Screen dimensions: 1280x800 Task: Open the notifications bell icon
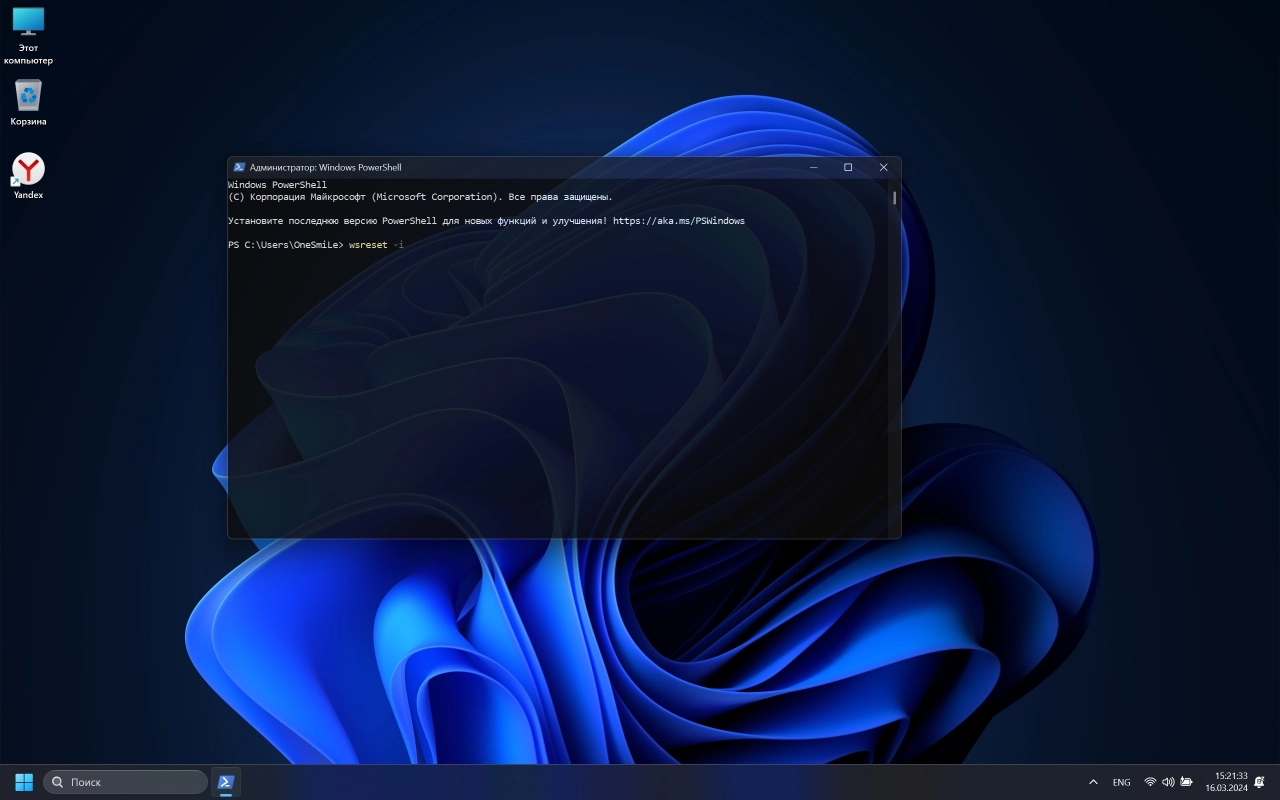(x=1260, y=782)
